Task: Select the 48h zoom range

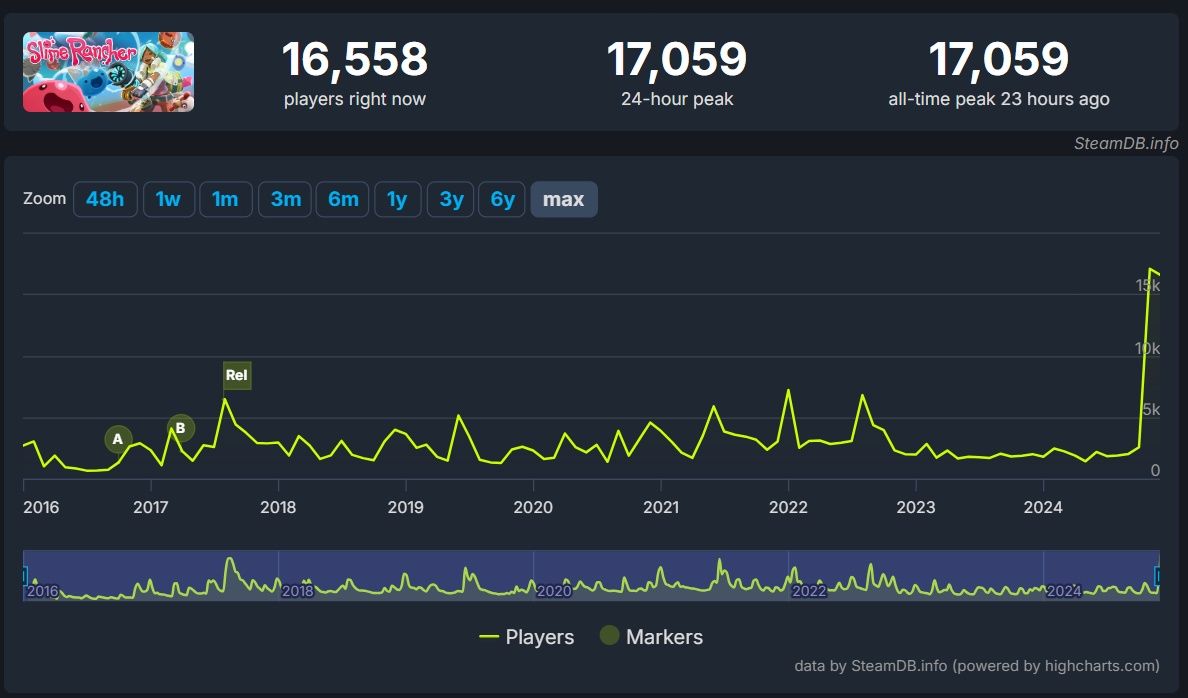Action: click(x=105, y=199)
